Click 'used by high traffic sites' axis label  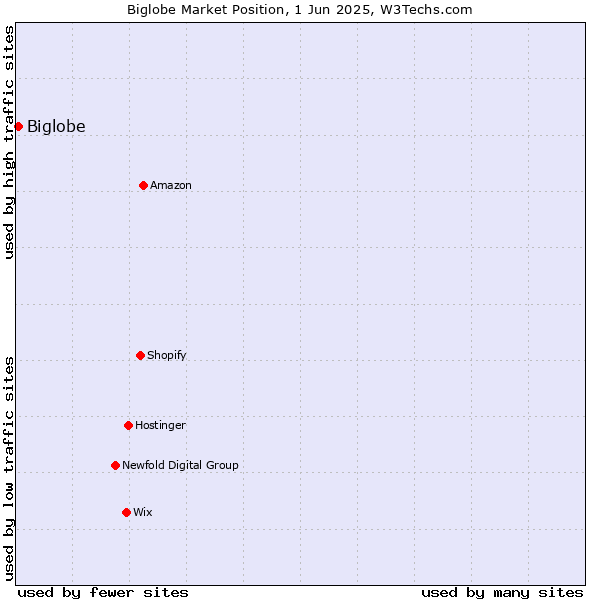[x=9, y=142]
